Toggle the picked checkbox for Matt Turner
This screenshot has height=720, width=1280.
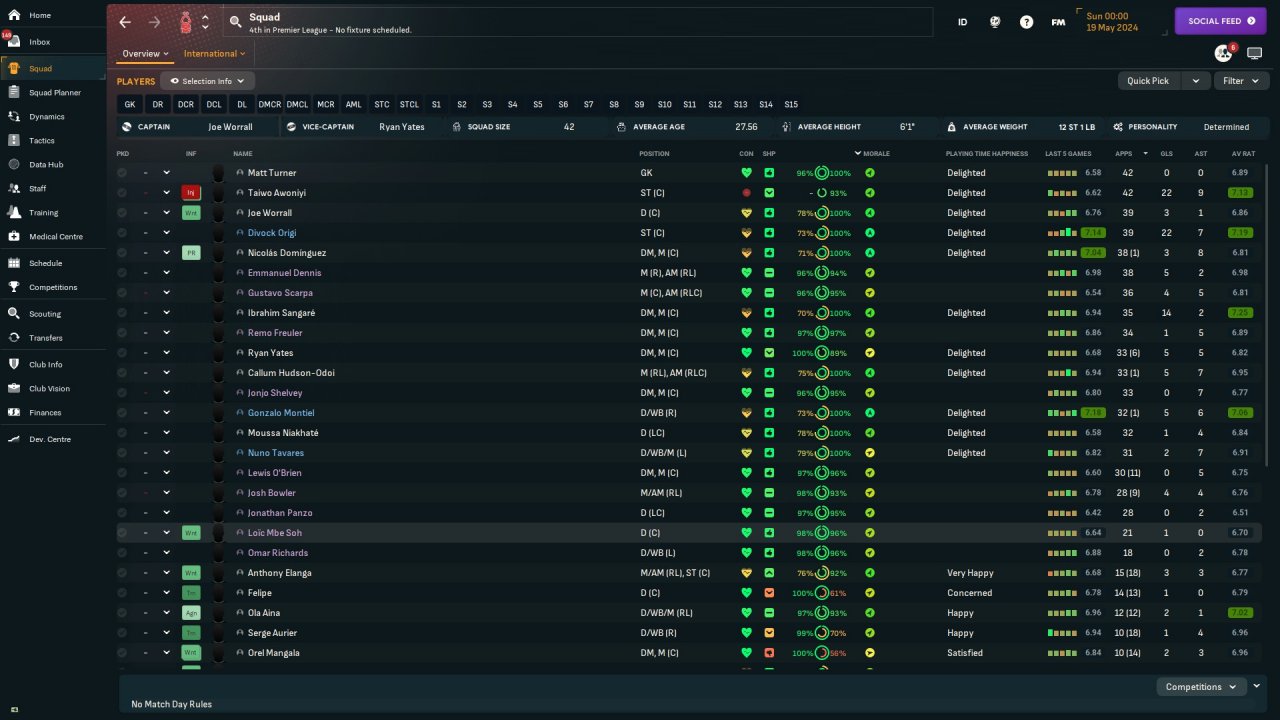click(x=122, y=173)
